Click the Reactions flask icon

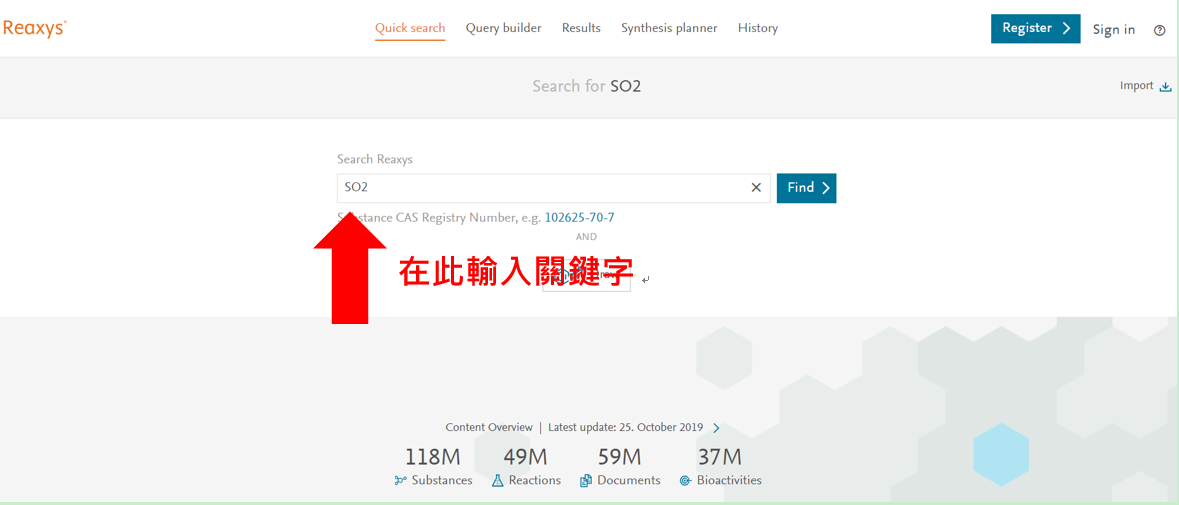click(x=497, y=480)
